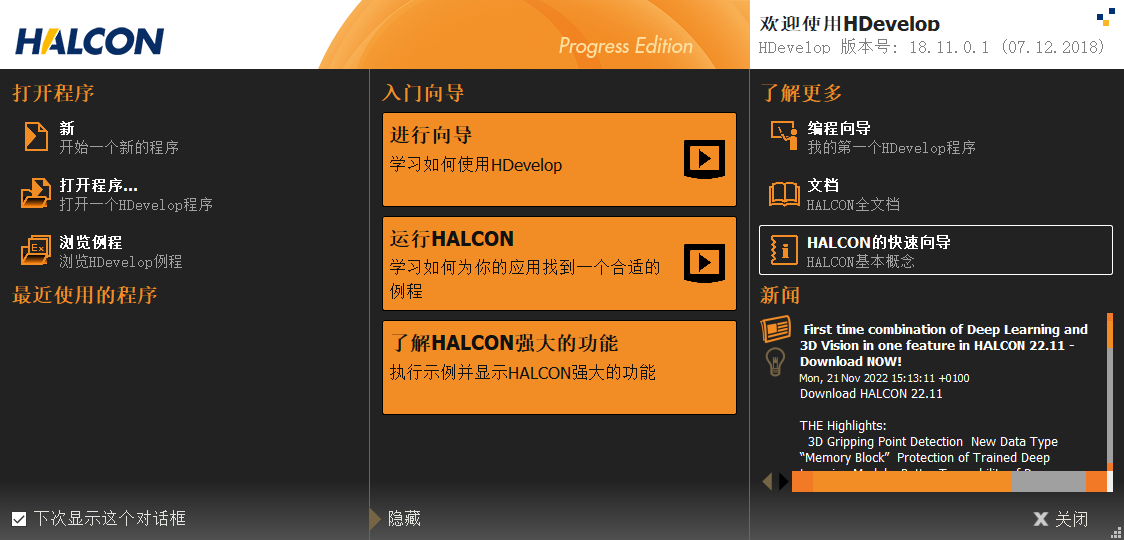Image resolution: width=1124 pixels, height=540 pixels.
Task: Click the 了解更多 heading
Action: (x=801, y=93)
